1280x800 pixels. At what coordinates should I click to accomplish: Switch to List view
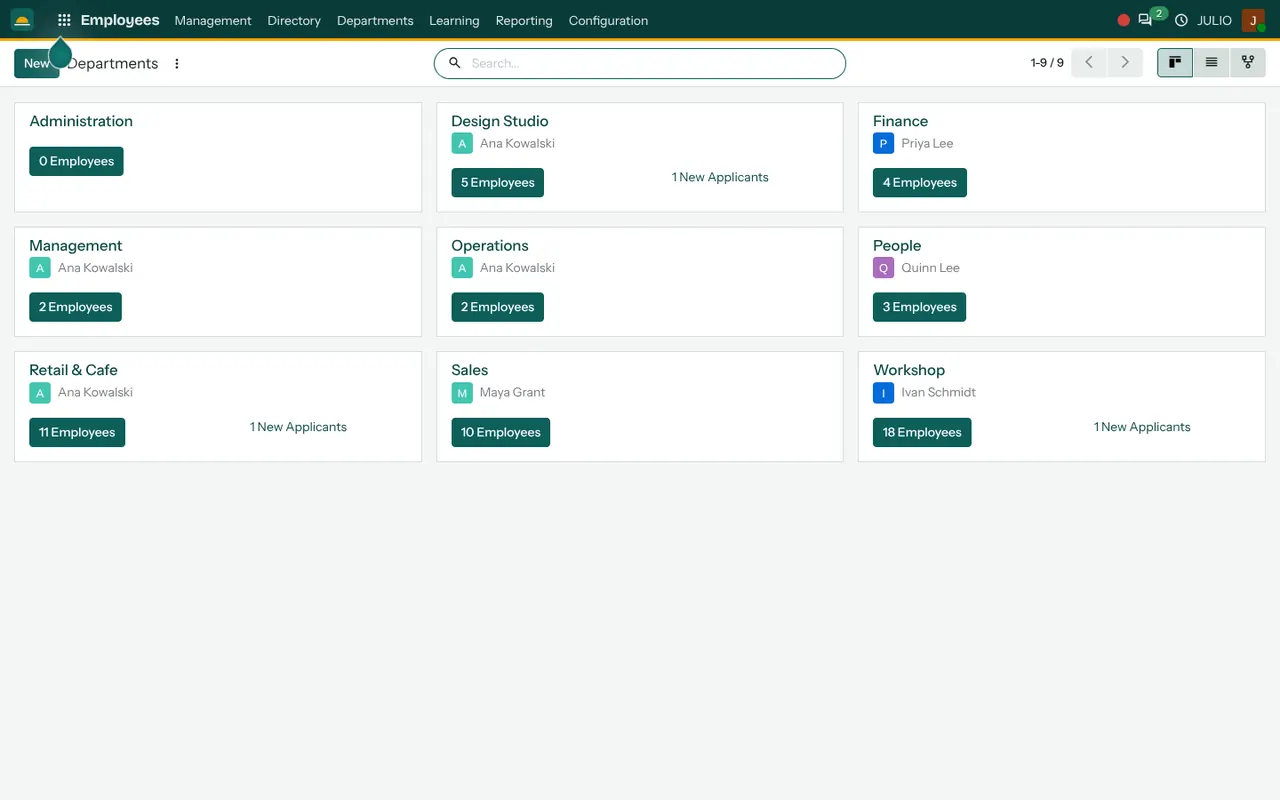pos(1211,62)
